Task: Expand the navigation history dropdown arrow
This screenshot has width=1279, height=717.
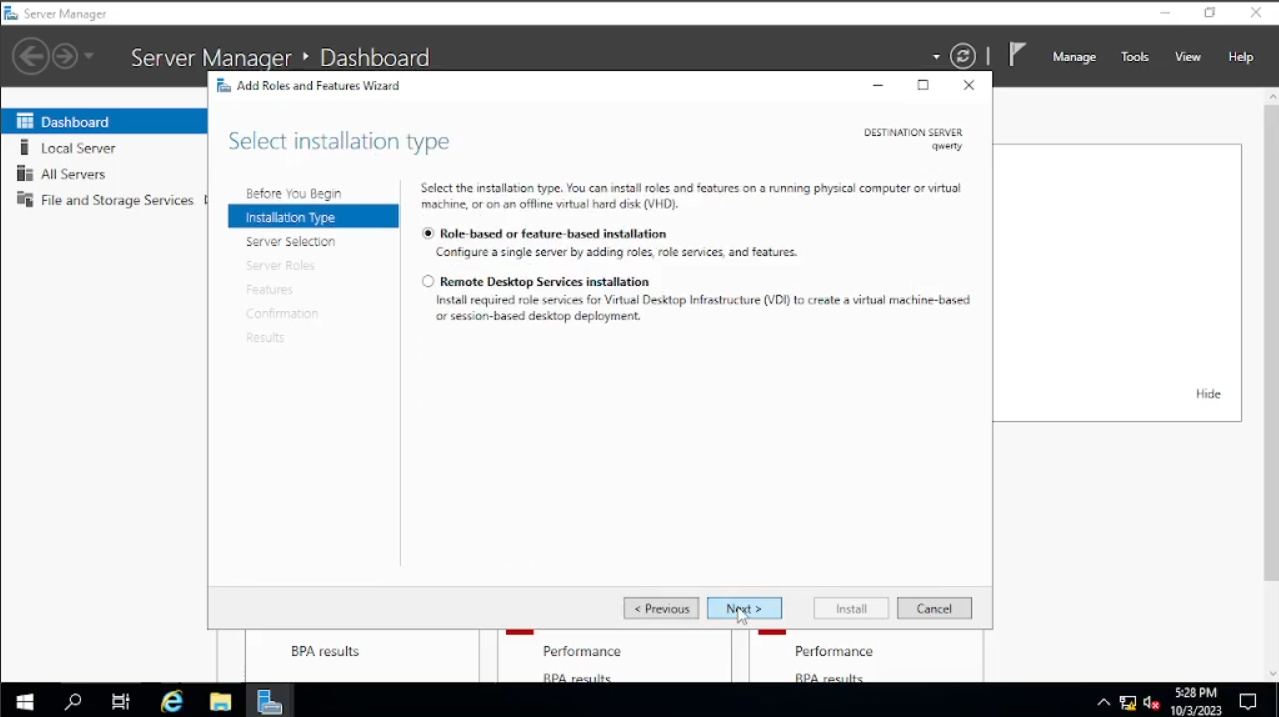Action: (89, 56)
